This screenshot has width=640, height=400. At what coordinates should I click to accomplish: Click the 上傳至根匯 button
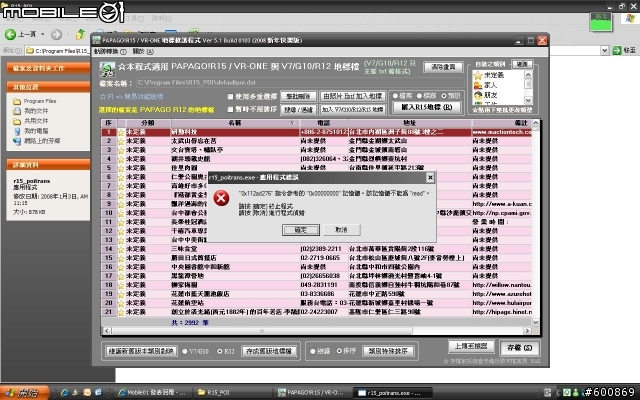[471, 347]
